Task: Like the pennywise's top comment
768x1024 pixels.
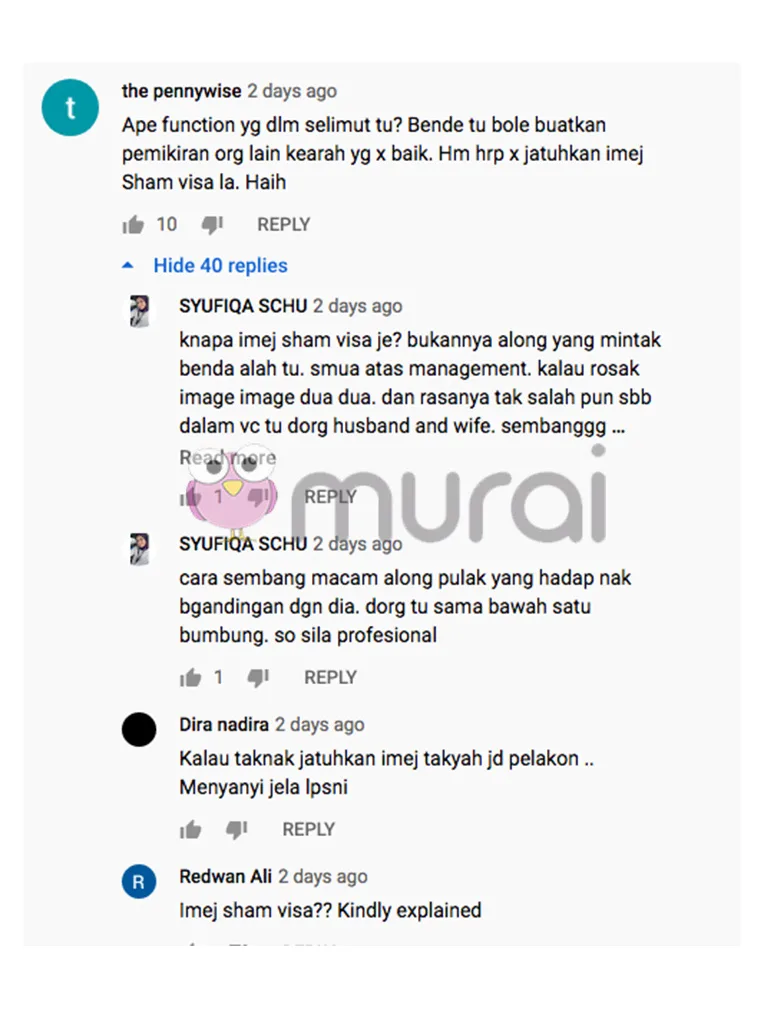Action: [x=133, y=225]
